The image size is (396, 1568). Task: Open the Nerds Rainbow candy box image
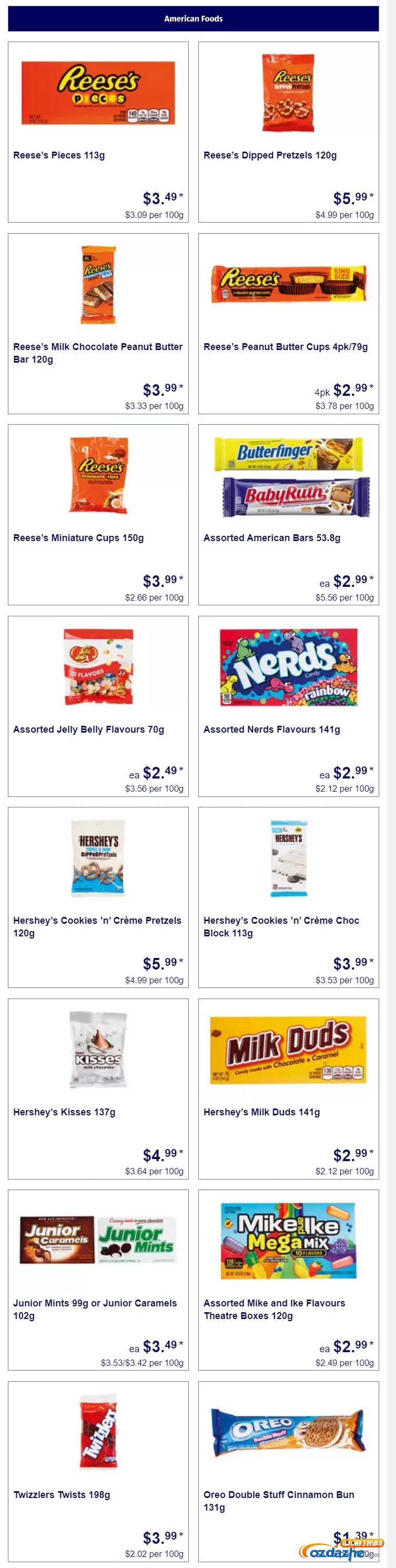[x=288, y=667]
